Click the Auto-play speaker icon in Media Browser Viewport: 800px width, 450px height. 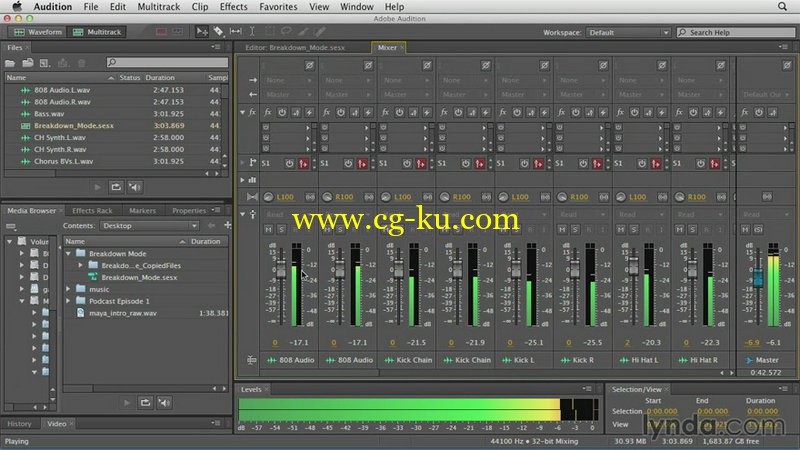click(x=164, y=403)
